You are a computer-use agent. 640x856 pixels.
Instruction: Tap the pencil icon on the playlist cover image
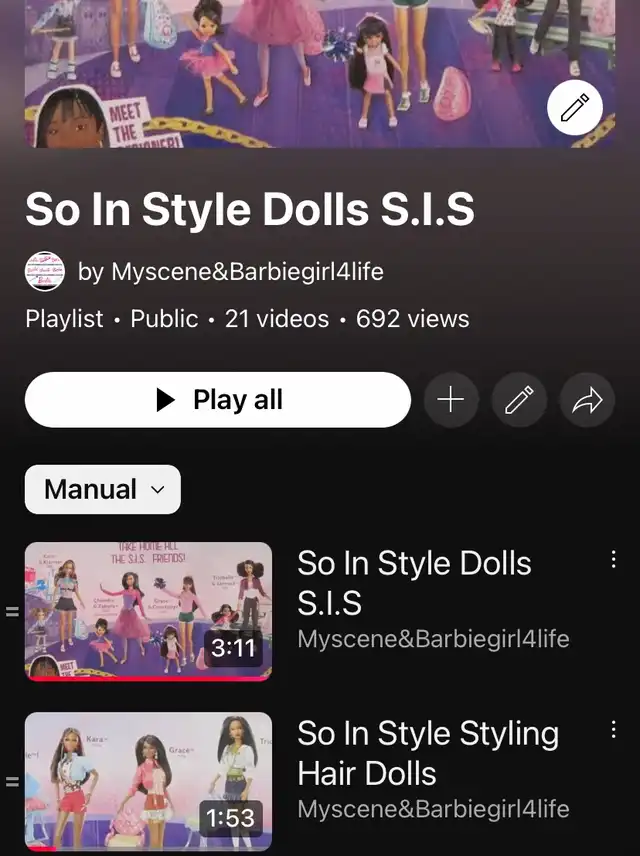pos(575,109)
